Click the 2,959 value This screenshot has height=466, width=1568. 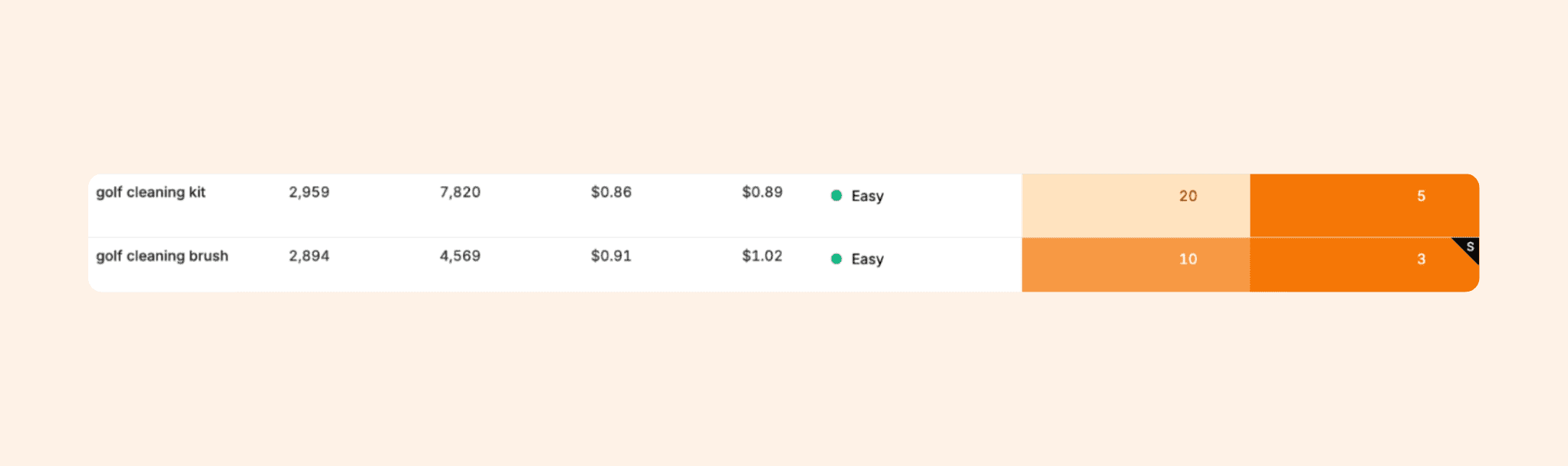coord(309,192)
